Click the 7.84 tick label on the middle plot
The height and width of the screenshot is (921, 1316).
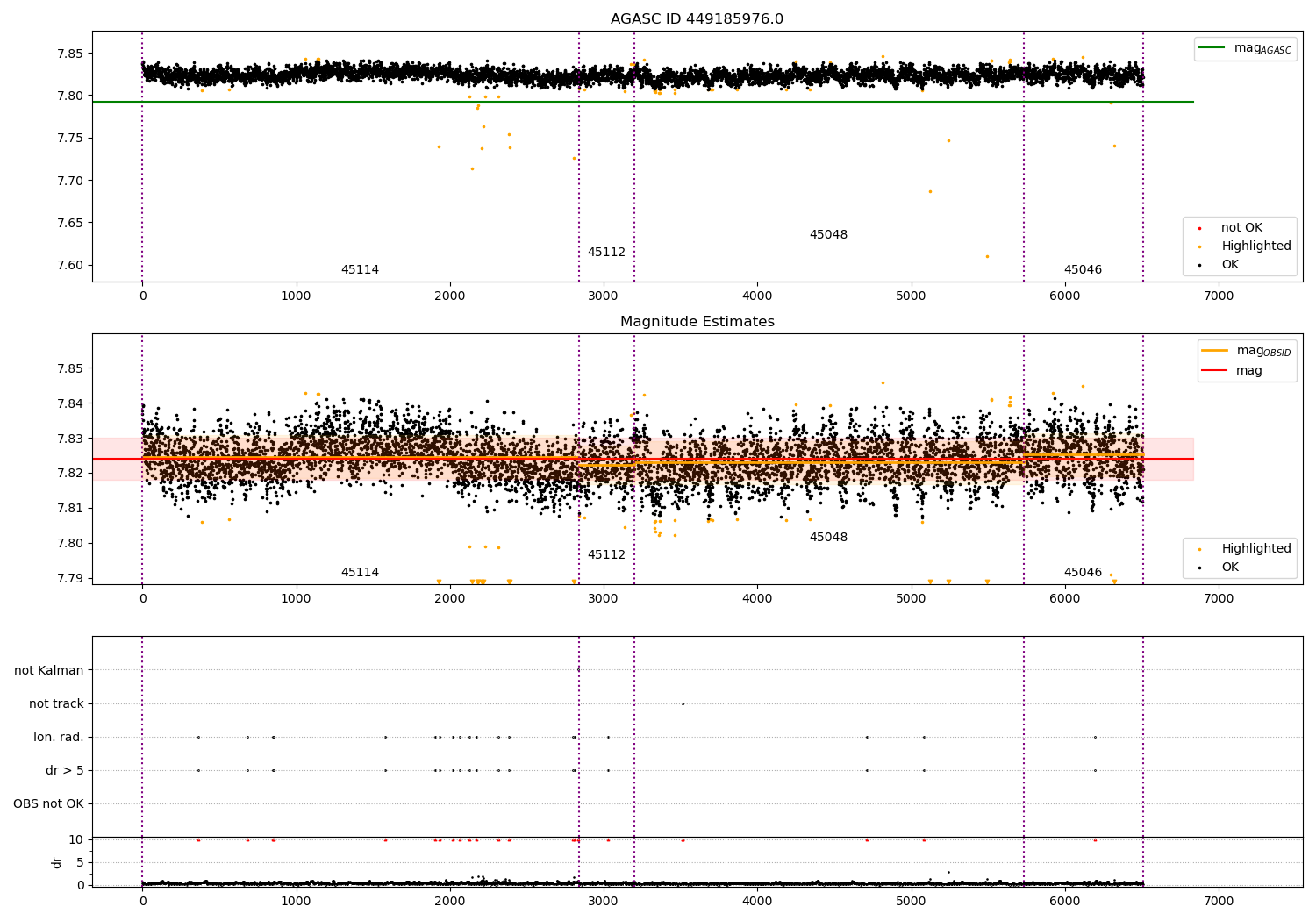pyautogui.click(x=69, y=403)
